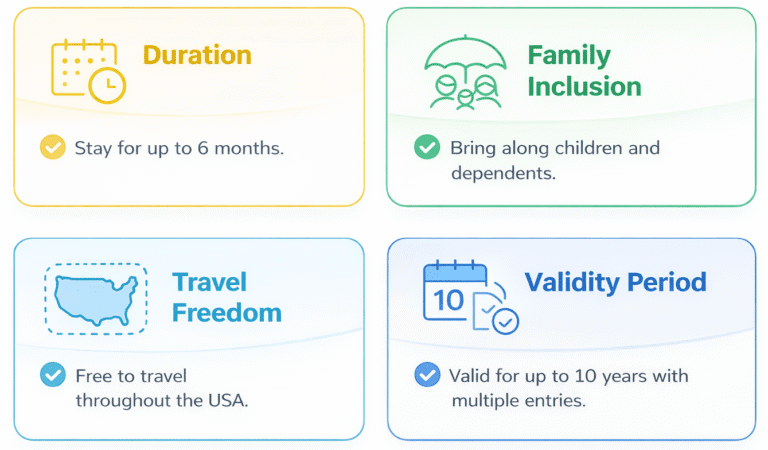This screenshot has width=768, height=450.
Task: Click yellow checkmark beside 'Stay for up to 6 months'
Action: coord(52,148)
